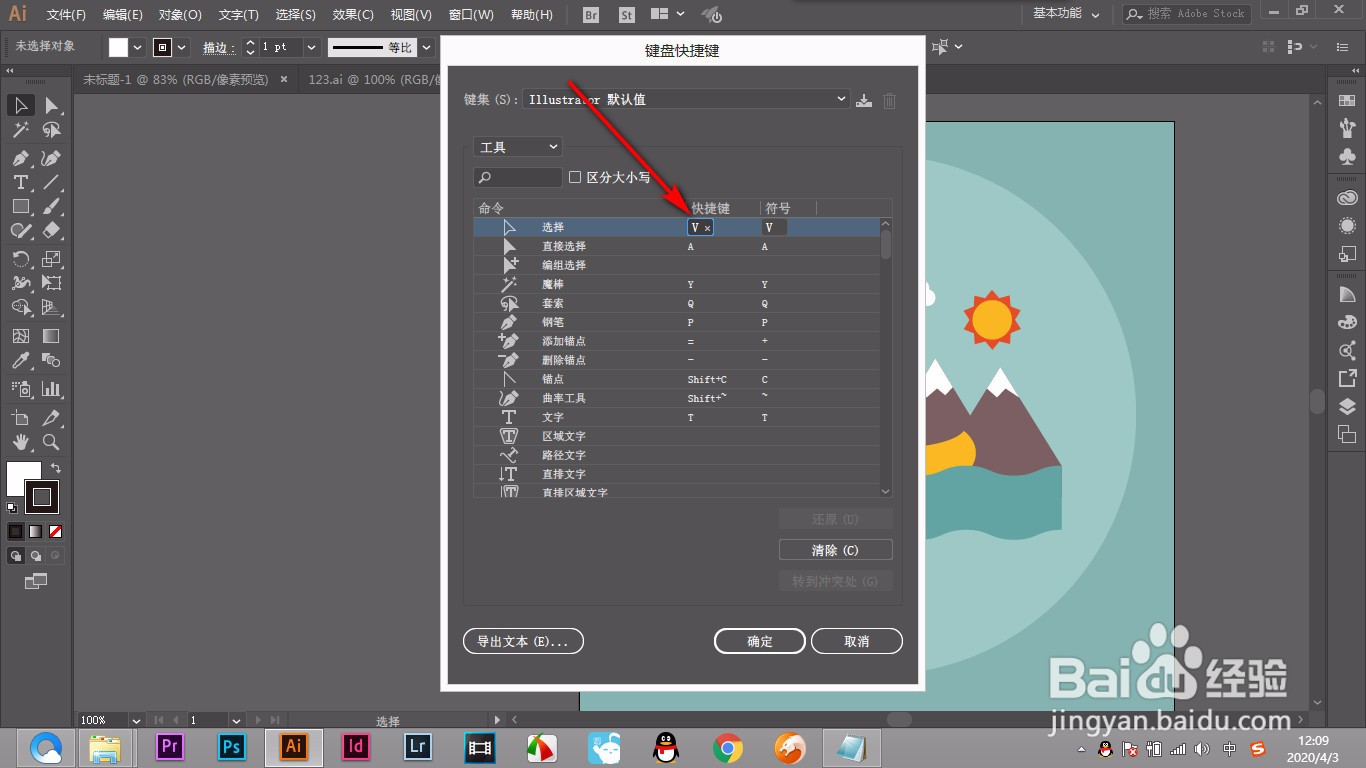Select the Hand tool
Screen dimensions: 1366x768
point(21,442)
